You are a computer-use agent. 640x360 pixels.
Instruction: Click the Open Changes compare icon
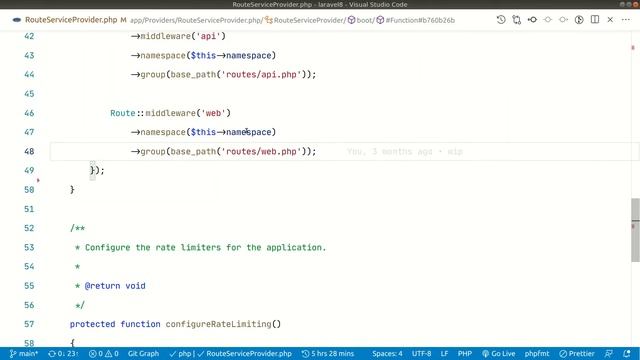click(517, 20)
